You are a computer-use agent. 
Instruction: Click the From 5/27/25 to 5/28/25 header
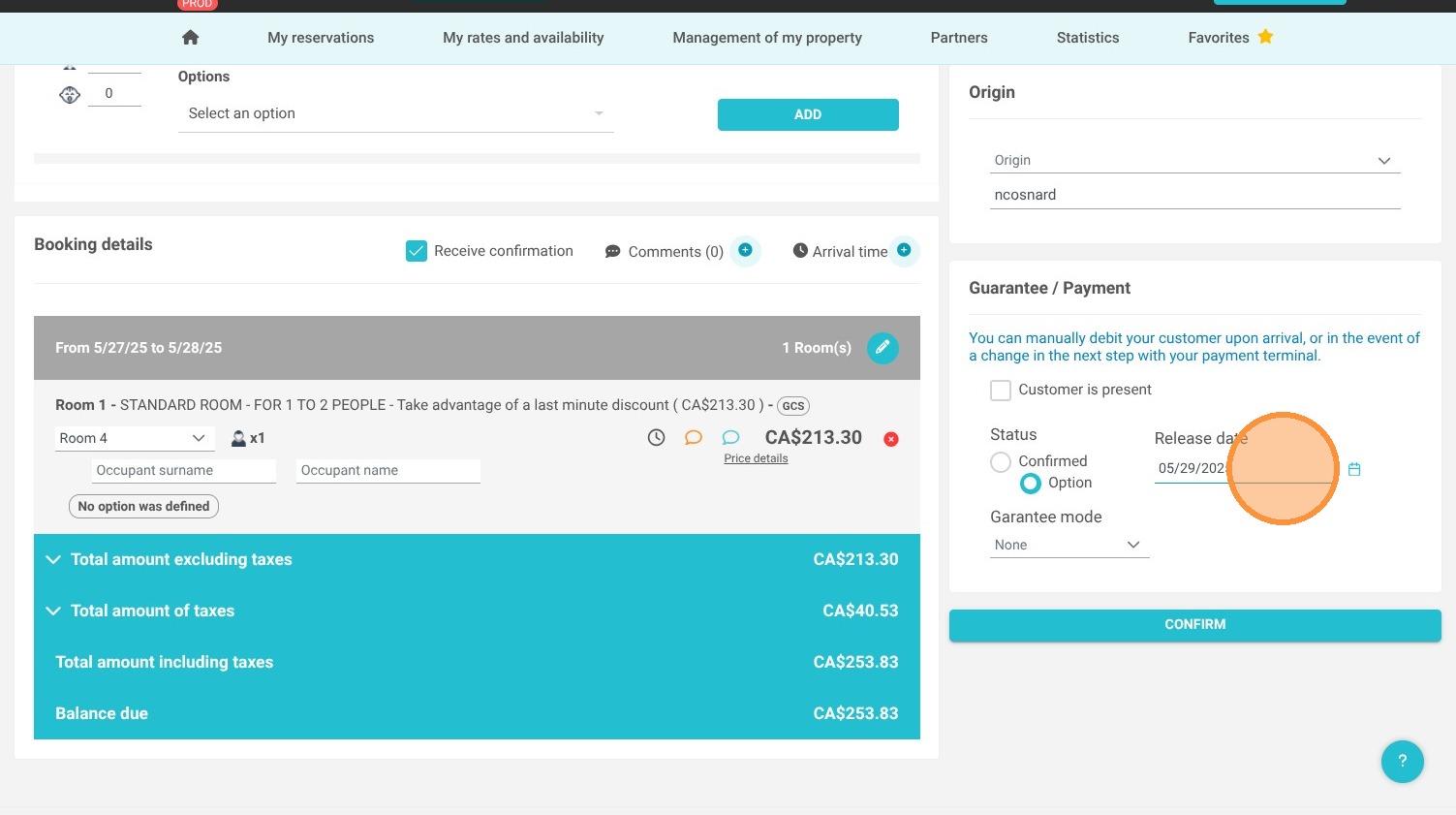[x=139, y=348]
